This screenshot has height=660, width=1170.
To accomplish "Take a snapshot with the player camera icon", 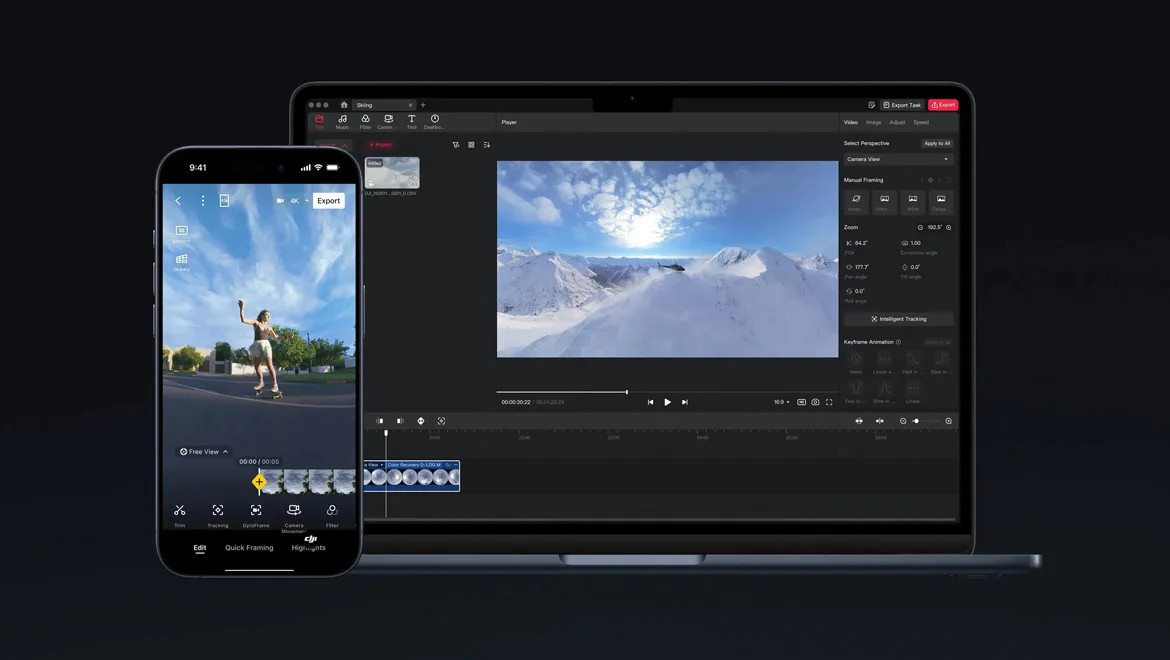I will (816, 402).
